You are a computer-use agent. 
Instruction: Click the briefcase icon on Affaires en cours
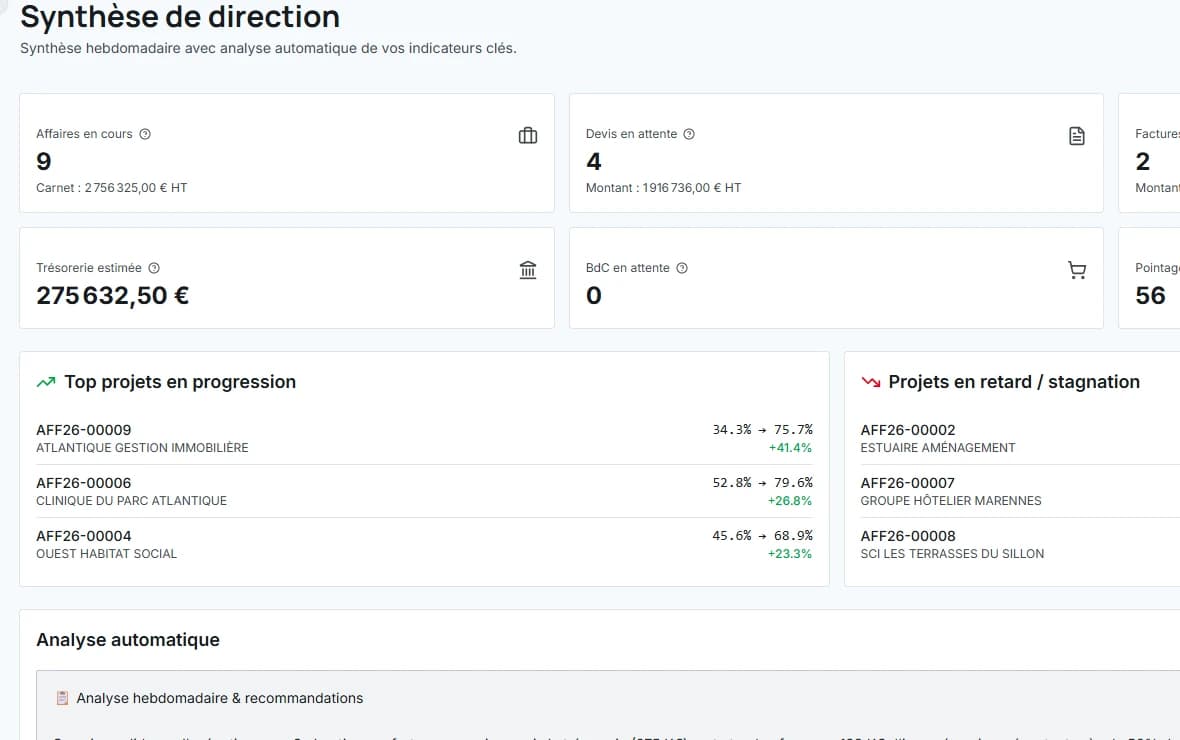tap(528, 136)
